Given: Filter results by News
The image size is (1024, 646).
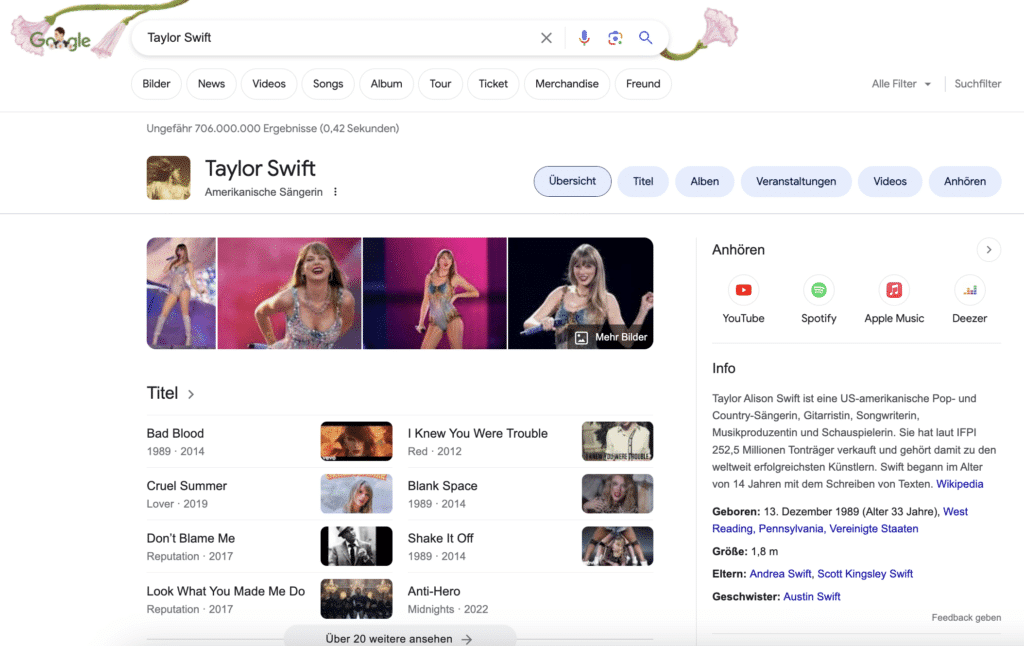Looking at the screenshot, I should 211,84.
